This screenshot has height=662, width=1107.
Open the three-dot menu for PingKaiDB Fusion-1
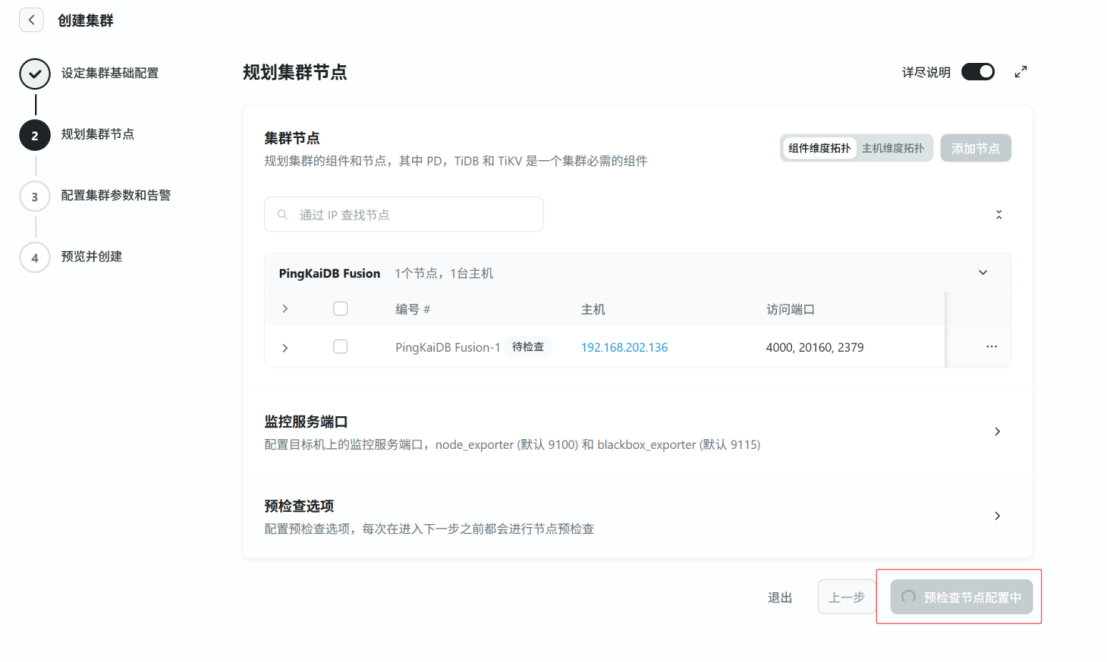pos(991,347)
